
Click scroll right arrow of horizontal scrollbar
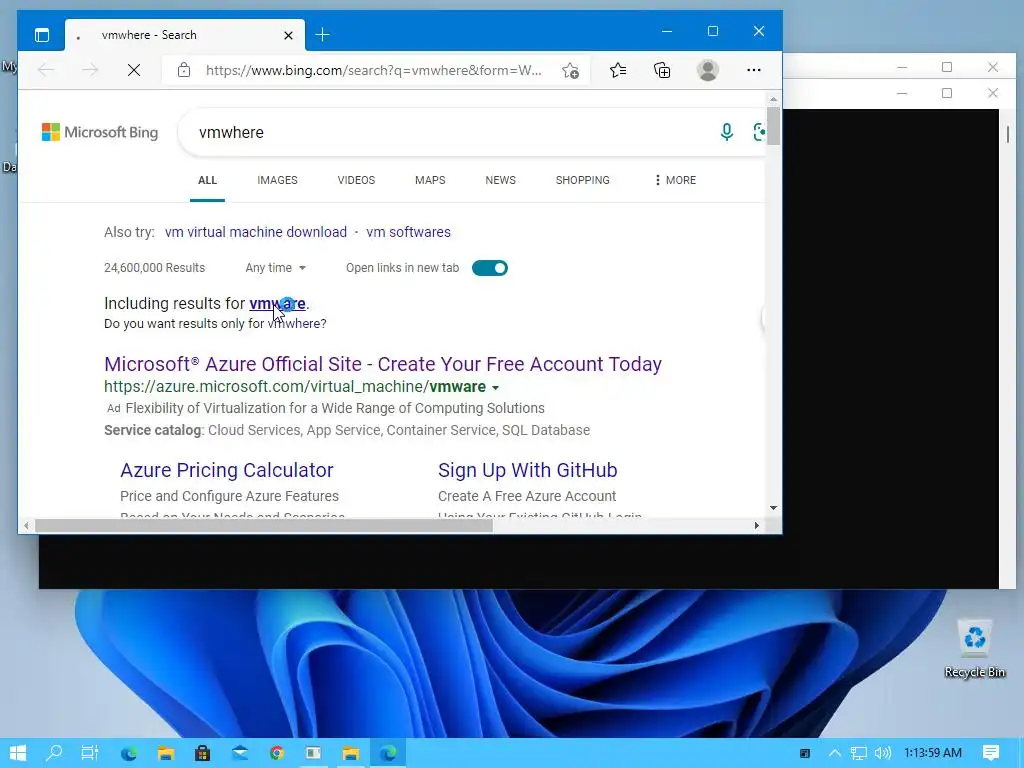(x=757, y=526)
